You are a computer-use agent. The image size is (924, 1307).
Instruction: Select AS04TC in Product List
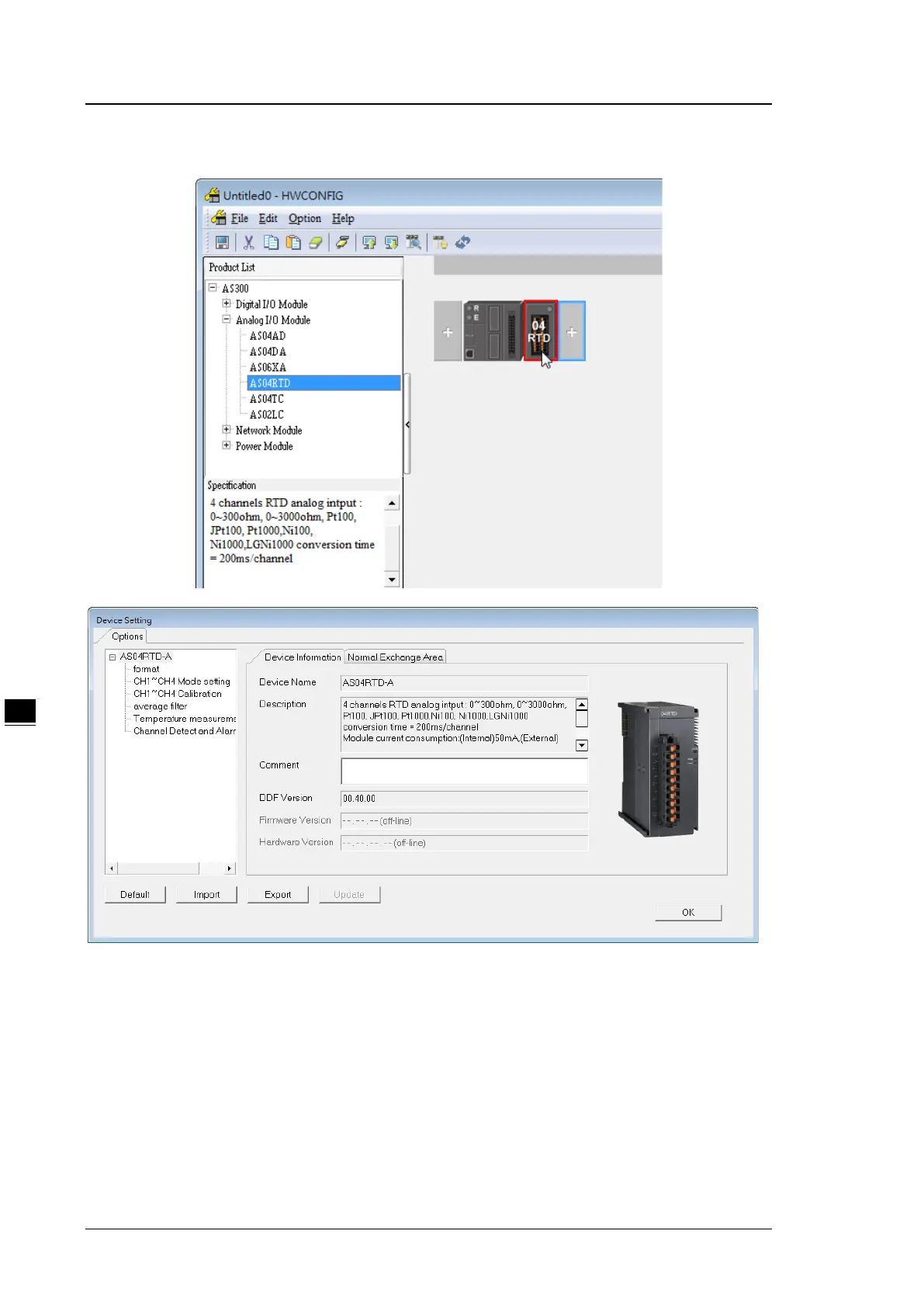(267, 399)
